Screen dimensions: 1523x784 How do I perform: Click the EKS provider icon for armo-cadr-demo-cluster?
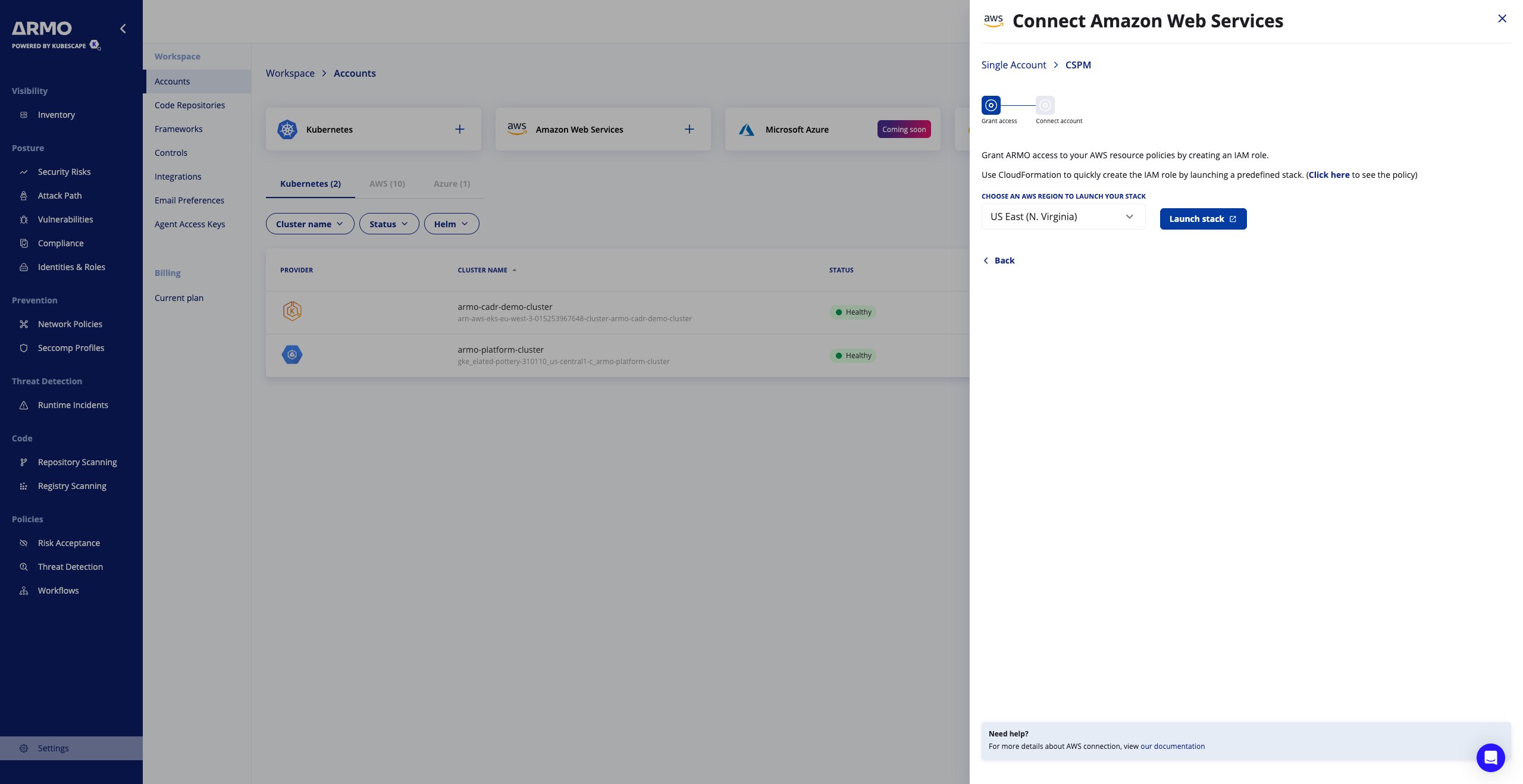point(292,311)
